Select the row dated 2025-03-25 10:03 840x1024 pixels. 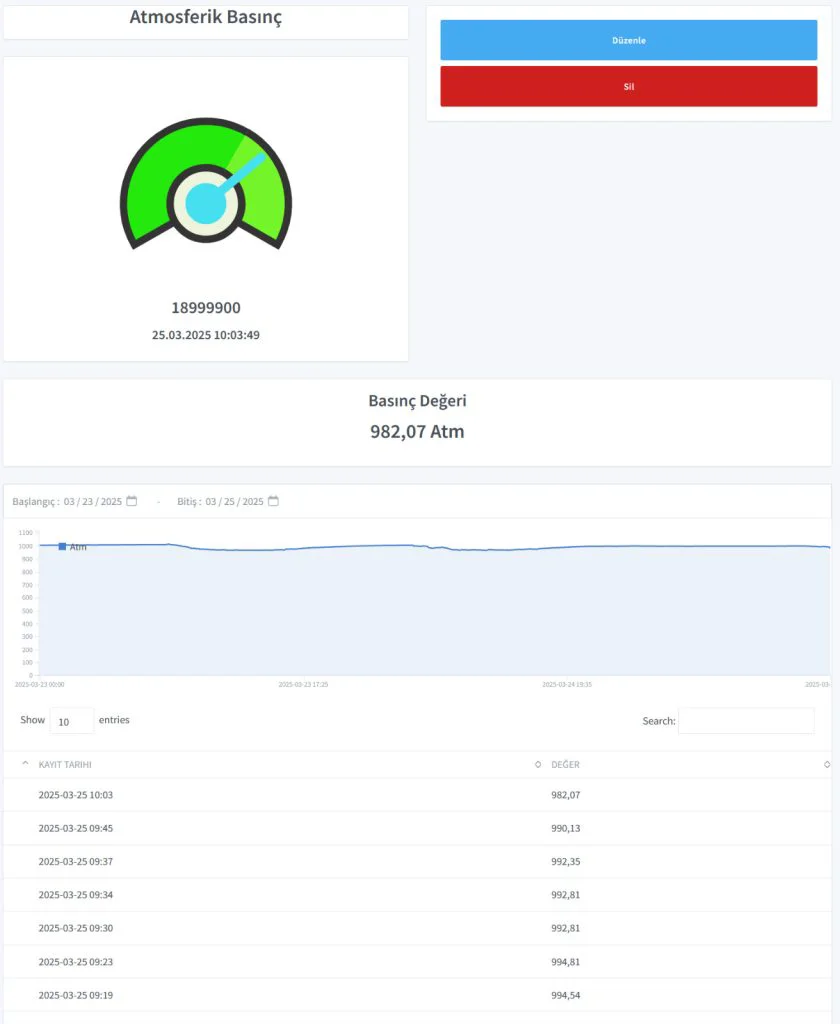click(x=76, y=795)
